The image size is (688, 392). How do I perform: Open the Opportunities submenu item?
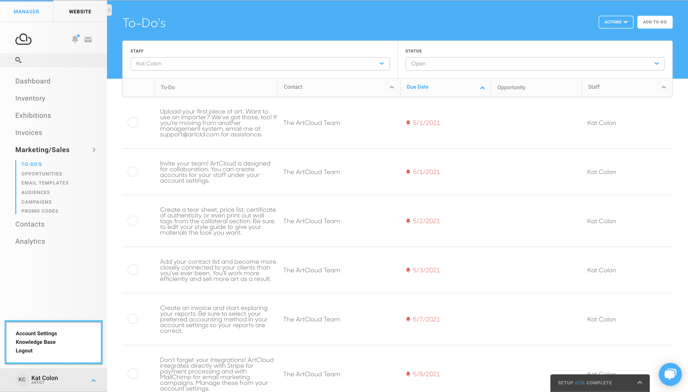[42, 174]
